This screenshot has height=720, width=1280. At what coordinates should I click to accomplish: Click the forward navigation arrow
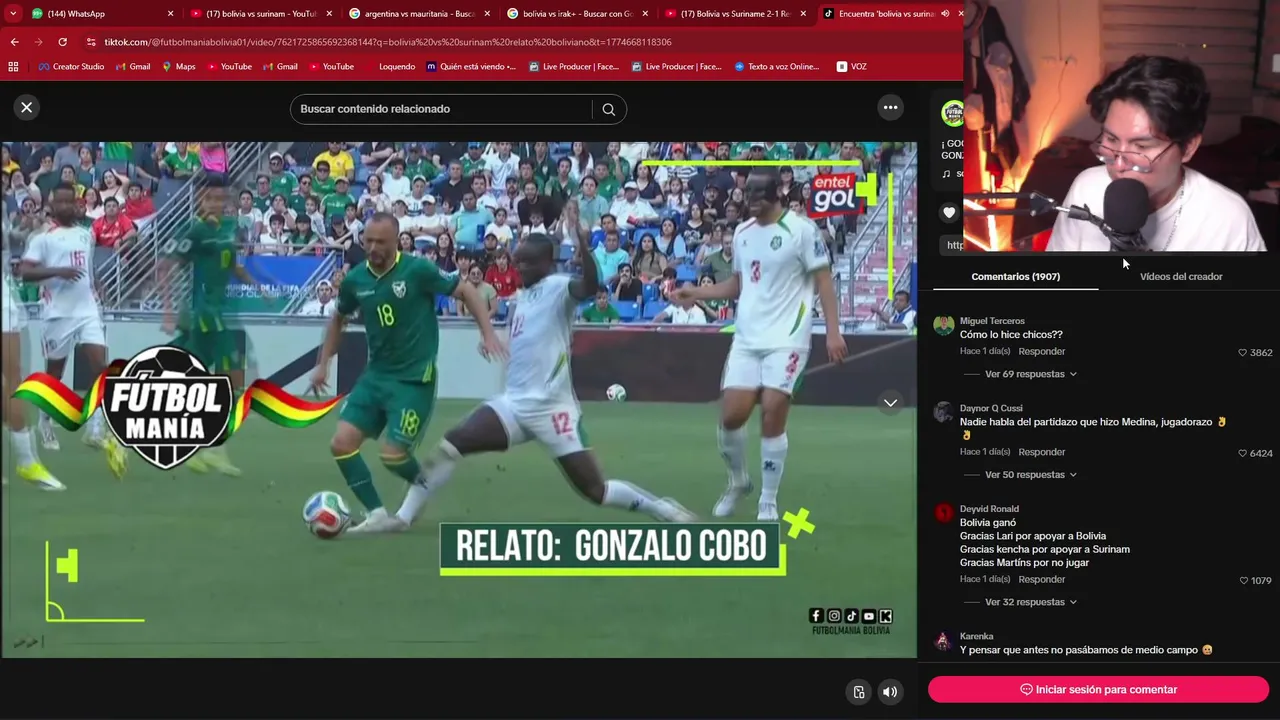(38, 42)
